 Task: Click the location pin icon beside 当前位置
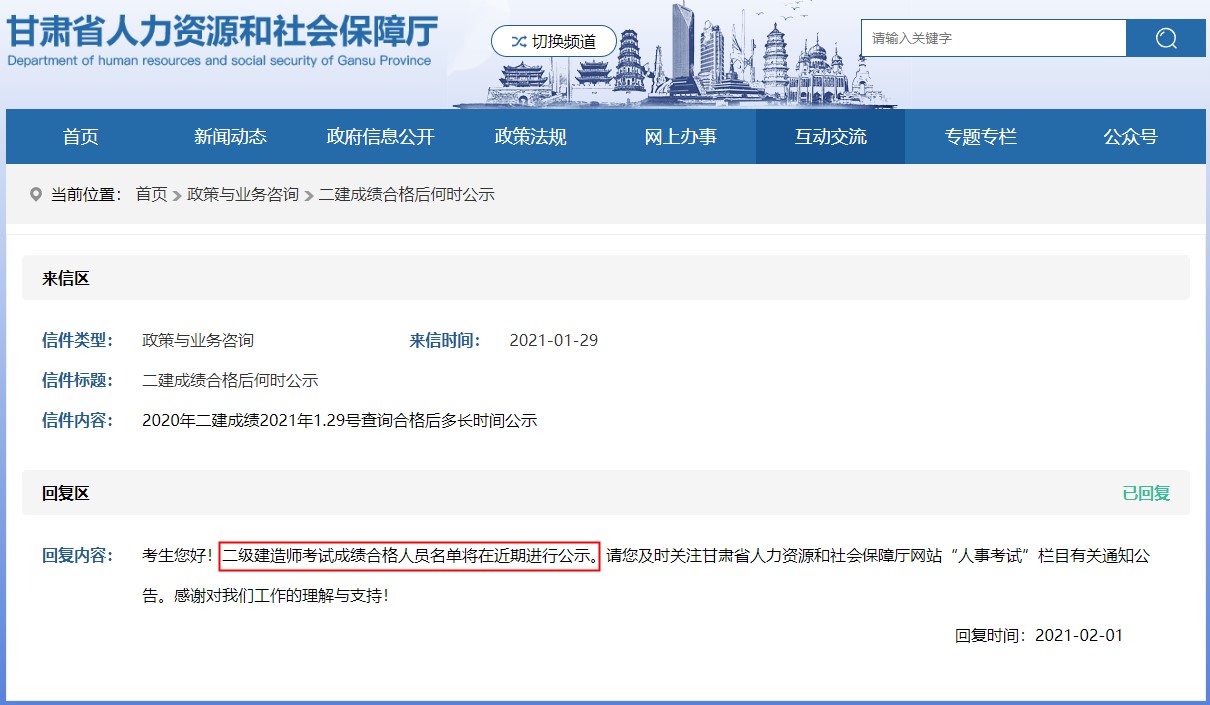click(x=36, y=194)
